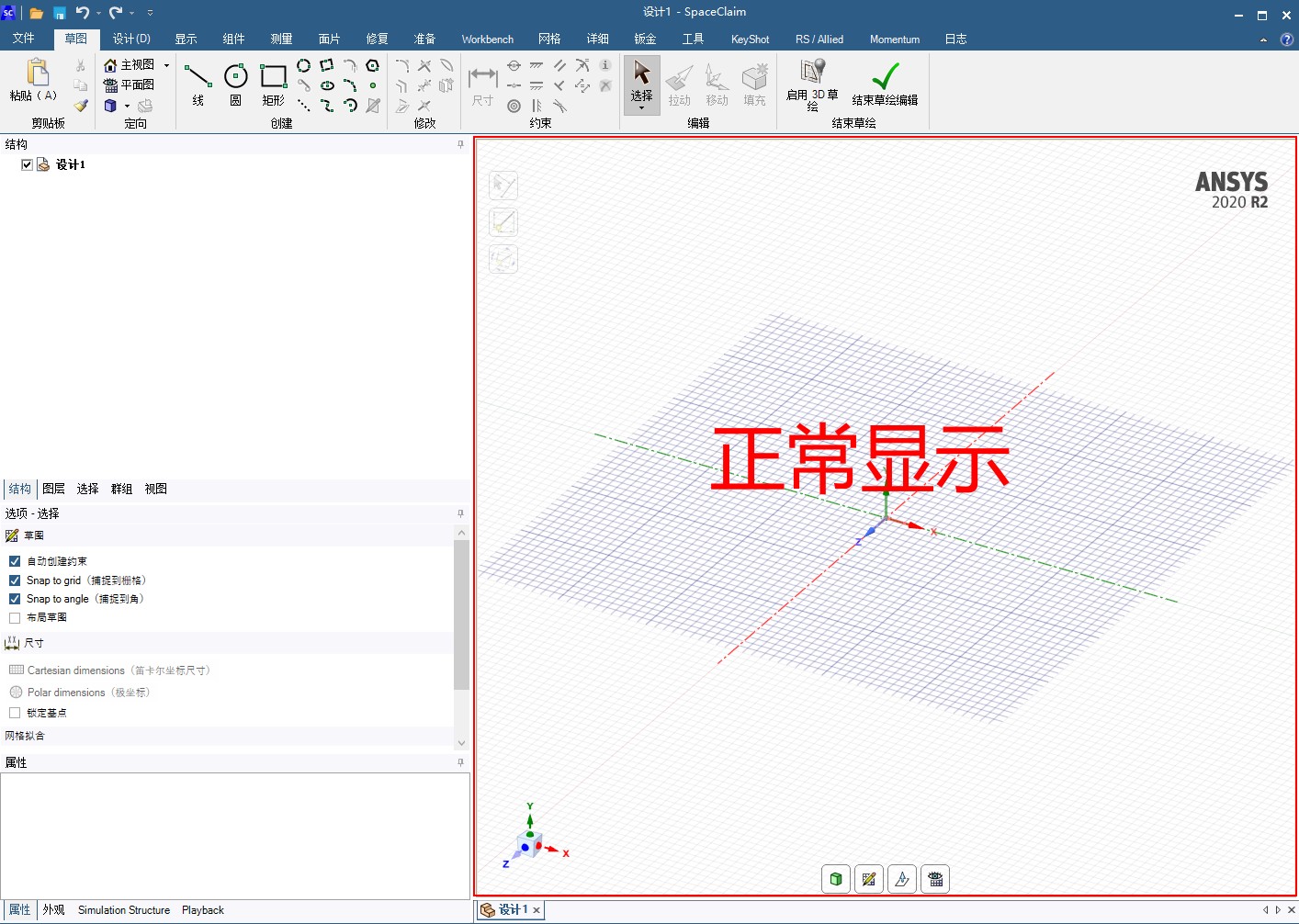Enable 布局草图 checkbox
This screenshot has height=924, width=1299.
coord(15,618)
